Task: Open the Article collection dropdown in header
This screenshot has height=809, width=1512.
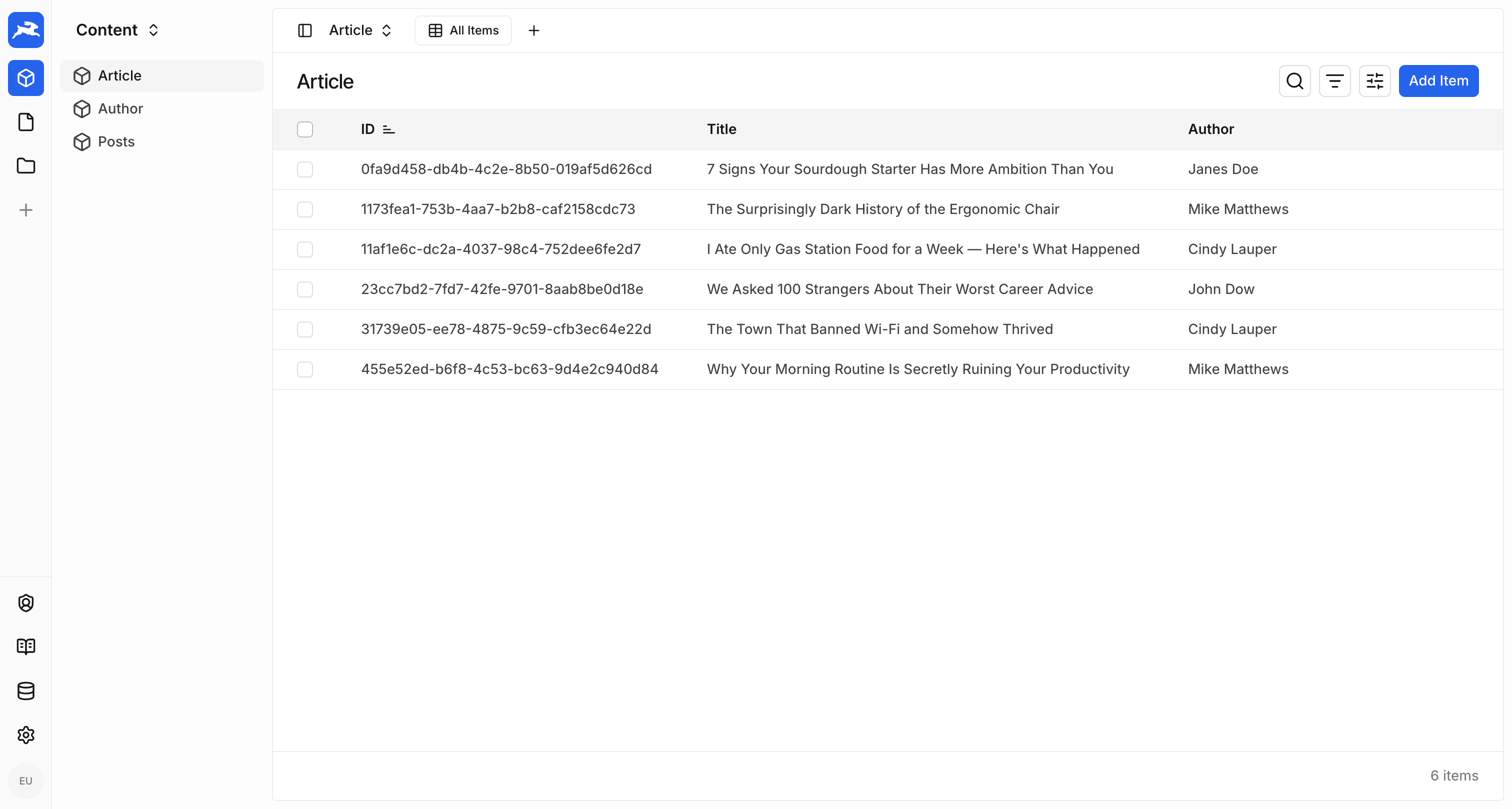Action: click(x=360, y=30)
